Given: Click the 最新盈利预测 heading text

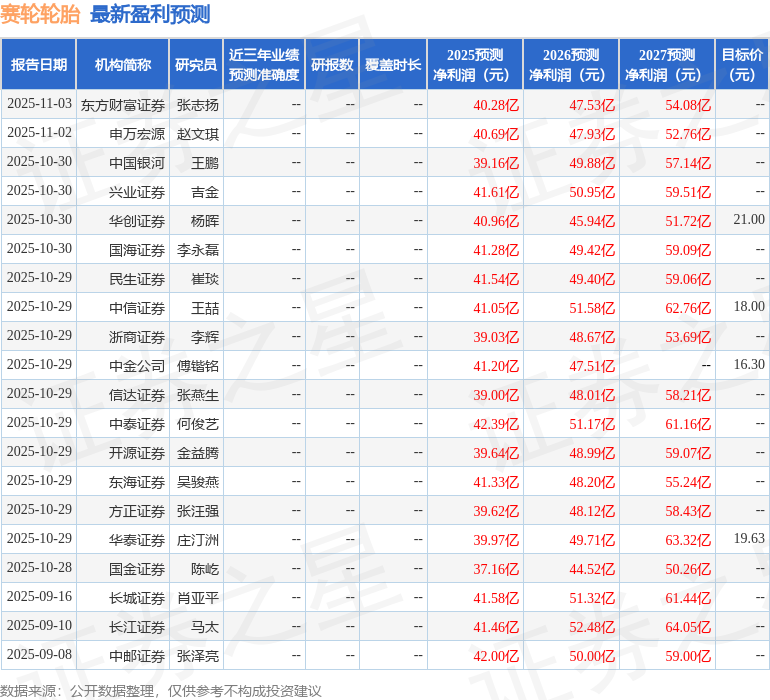Looking at the screenshot, I should 150,14.
